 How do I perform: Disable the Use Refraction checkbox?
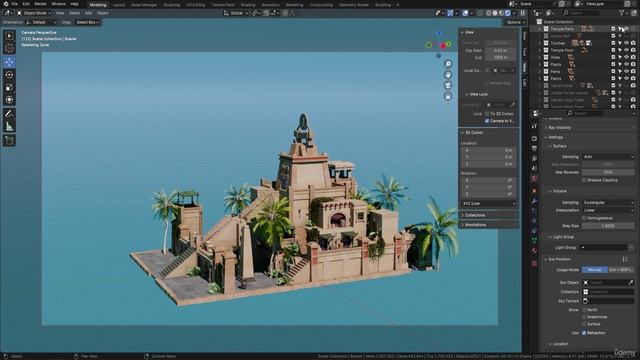click(x=584, y=333)
